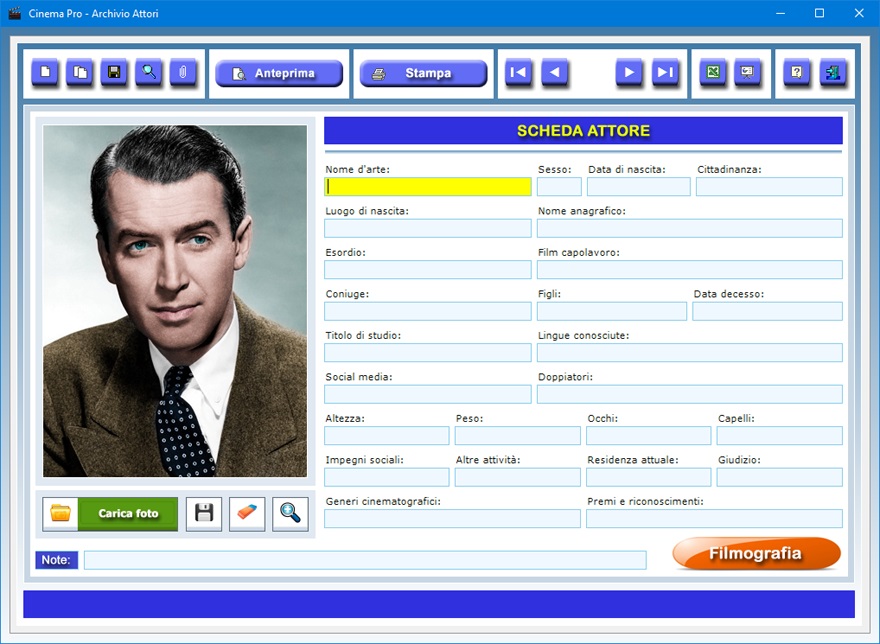Focus the Data decesso field
Screen dimensions: 880x644
point(767,311)
